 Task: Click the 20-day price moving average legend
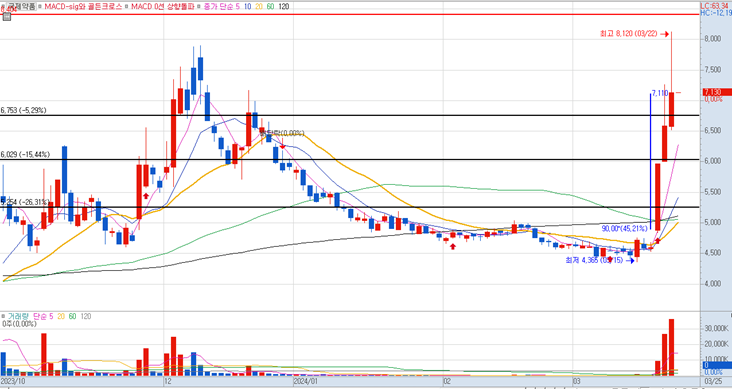point(258,6)
